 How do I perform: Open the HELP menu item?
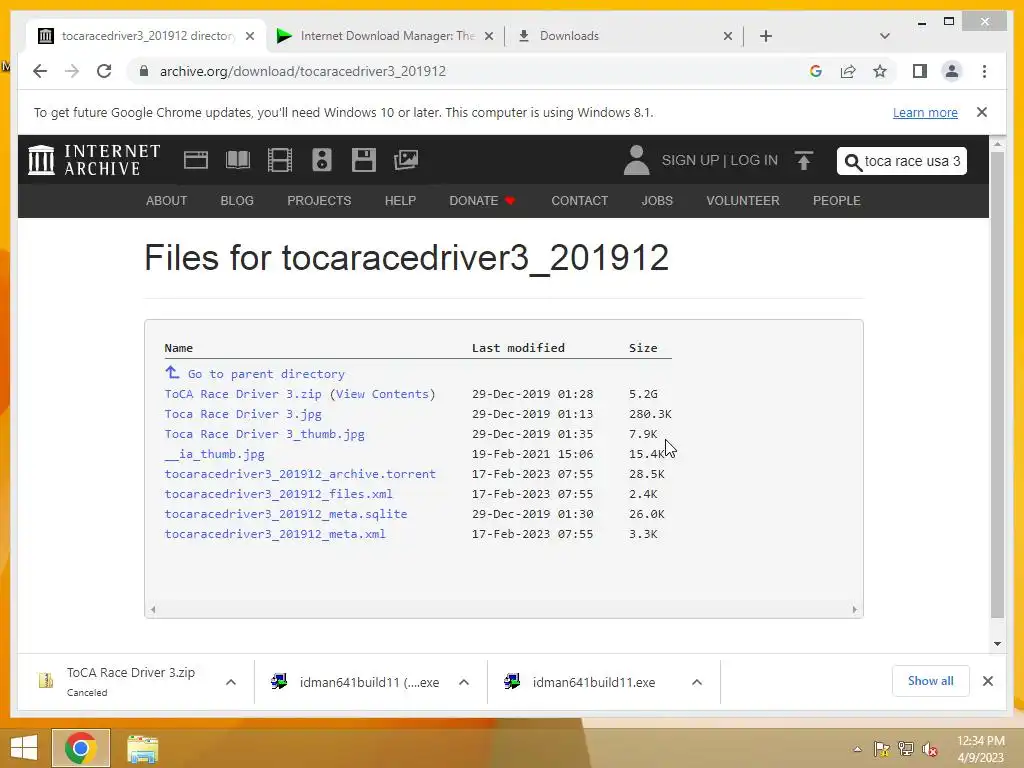400,200
